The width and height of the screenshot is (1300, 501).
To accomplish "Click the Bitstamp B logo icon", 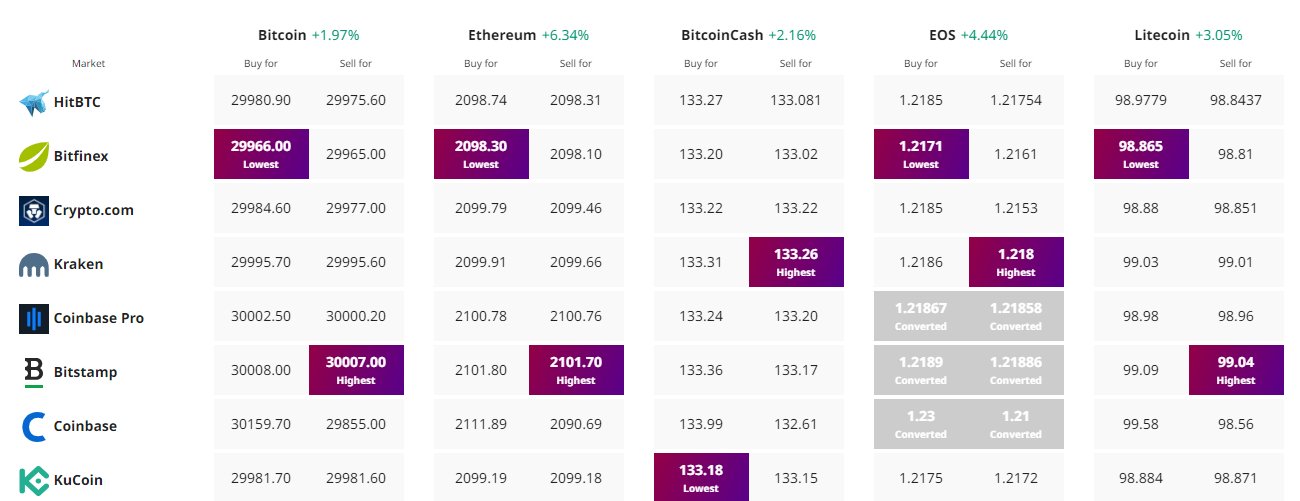I will [34, 372].
